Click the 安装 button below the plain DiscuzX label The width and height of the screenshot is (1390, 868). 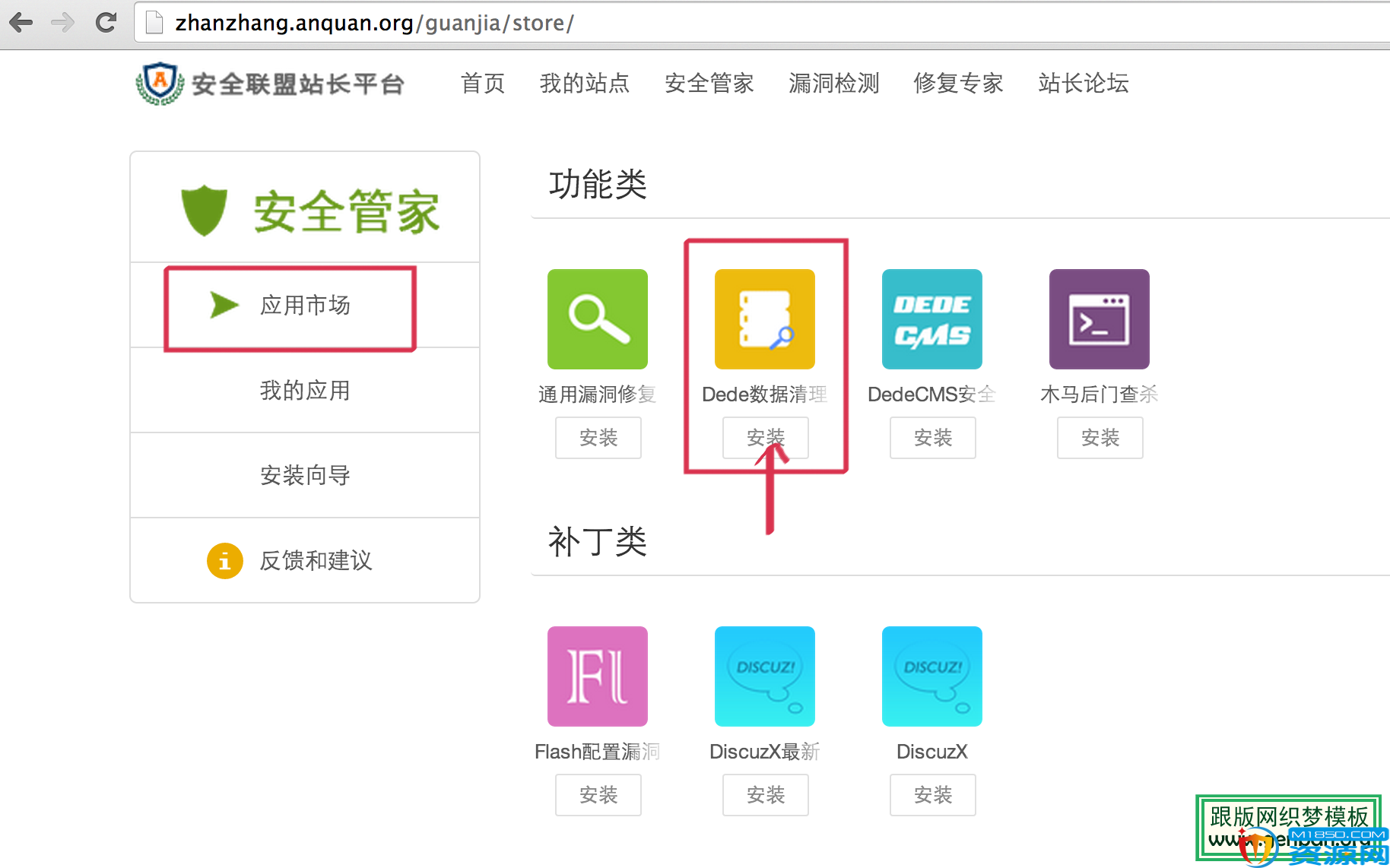click(x=933, y=795)
